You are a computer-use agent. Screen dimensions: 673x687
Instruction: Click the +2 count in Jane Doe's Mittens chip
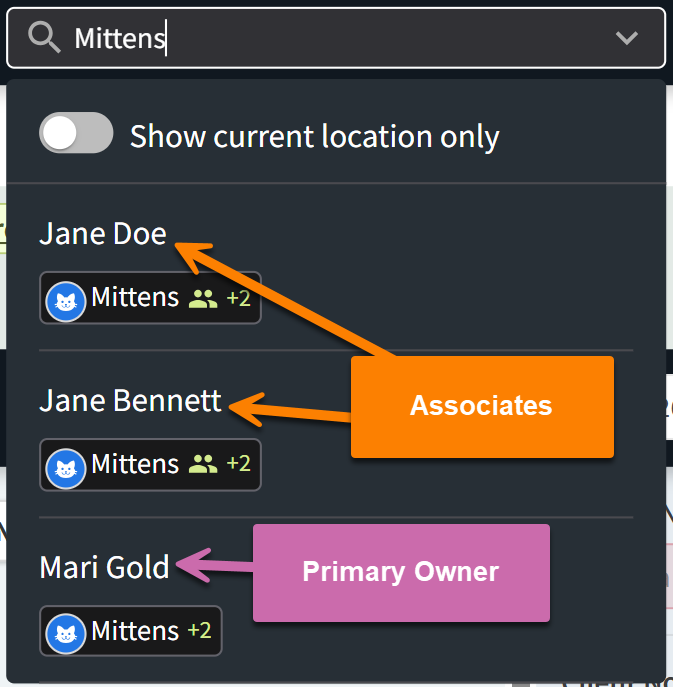[x=238, y=298]
